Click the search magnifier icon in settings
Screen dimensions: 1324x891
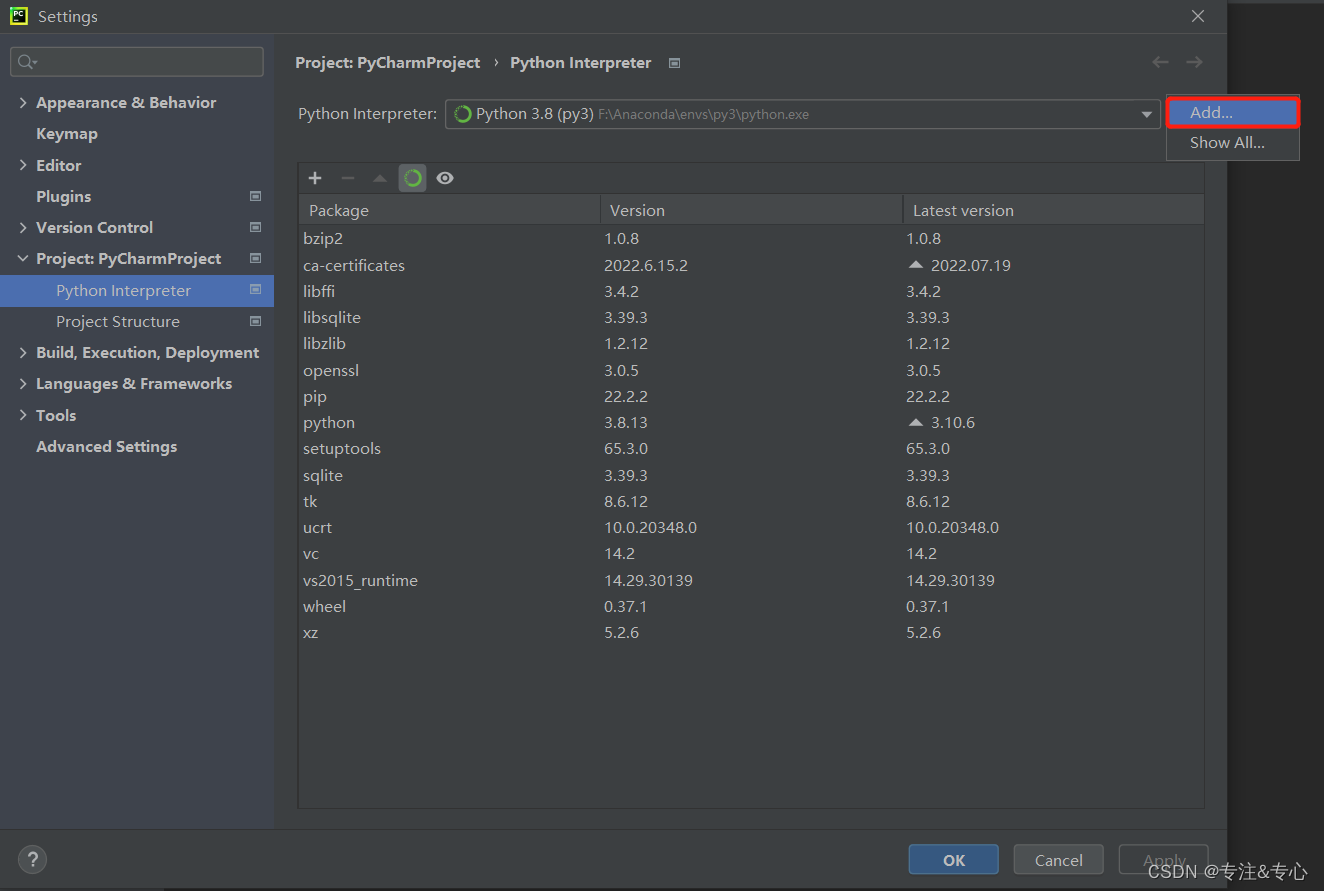point(26,62)
